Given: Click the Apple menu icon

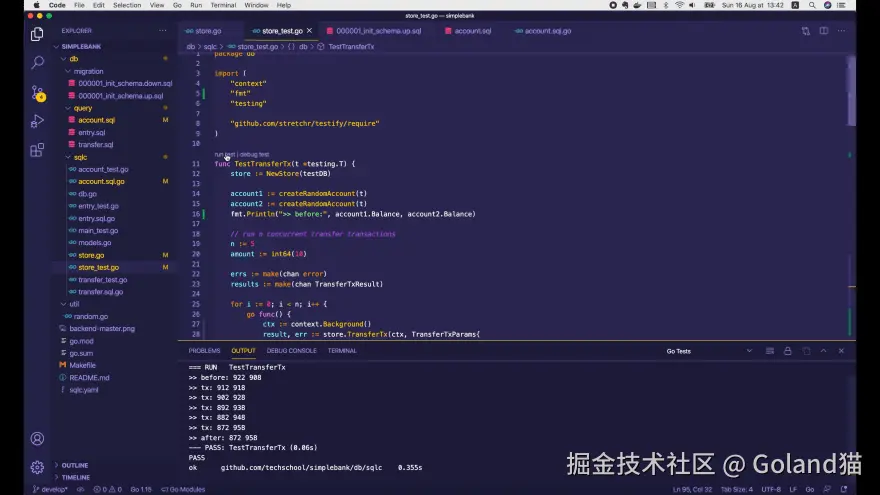Looking at the screenshot, I should coord(36,5).
